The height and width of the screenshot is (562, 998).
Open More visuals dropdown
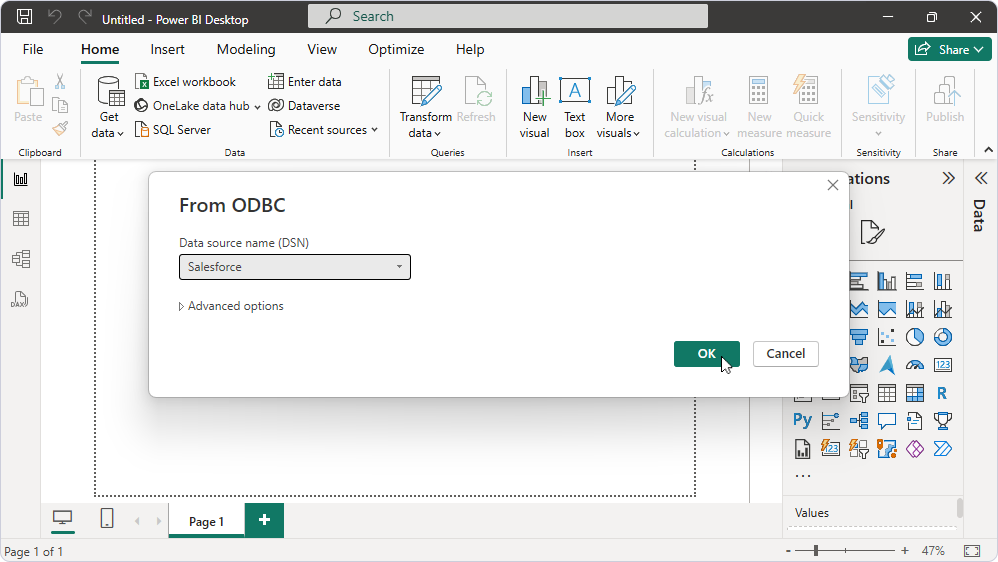(x=619, y=107)
